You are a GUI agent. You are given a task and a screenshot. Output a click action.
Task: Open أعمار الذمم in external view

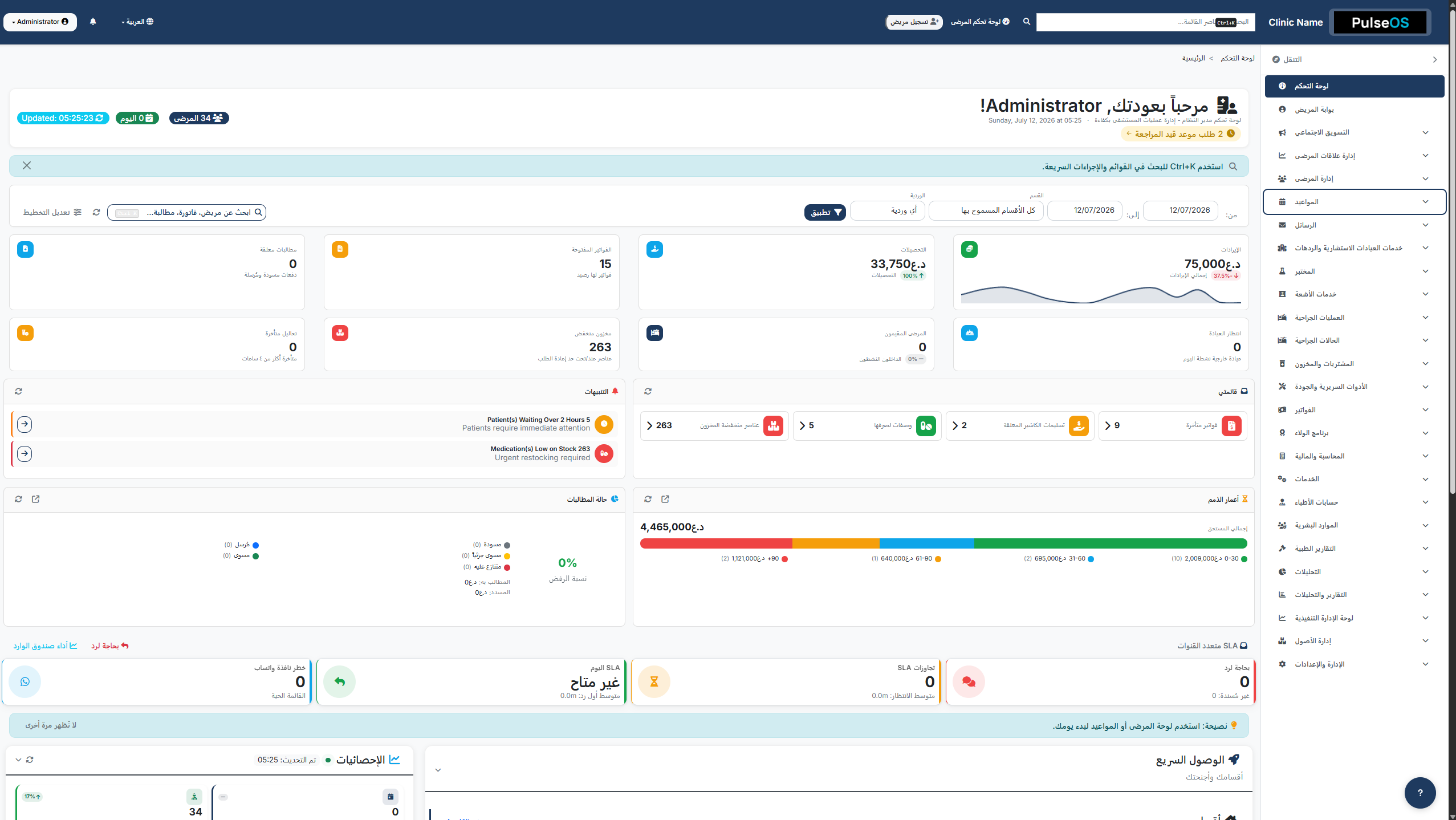(665, 499)
